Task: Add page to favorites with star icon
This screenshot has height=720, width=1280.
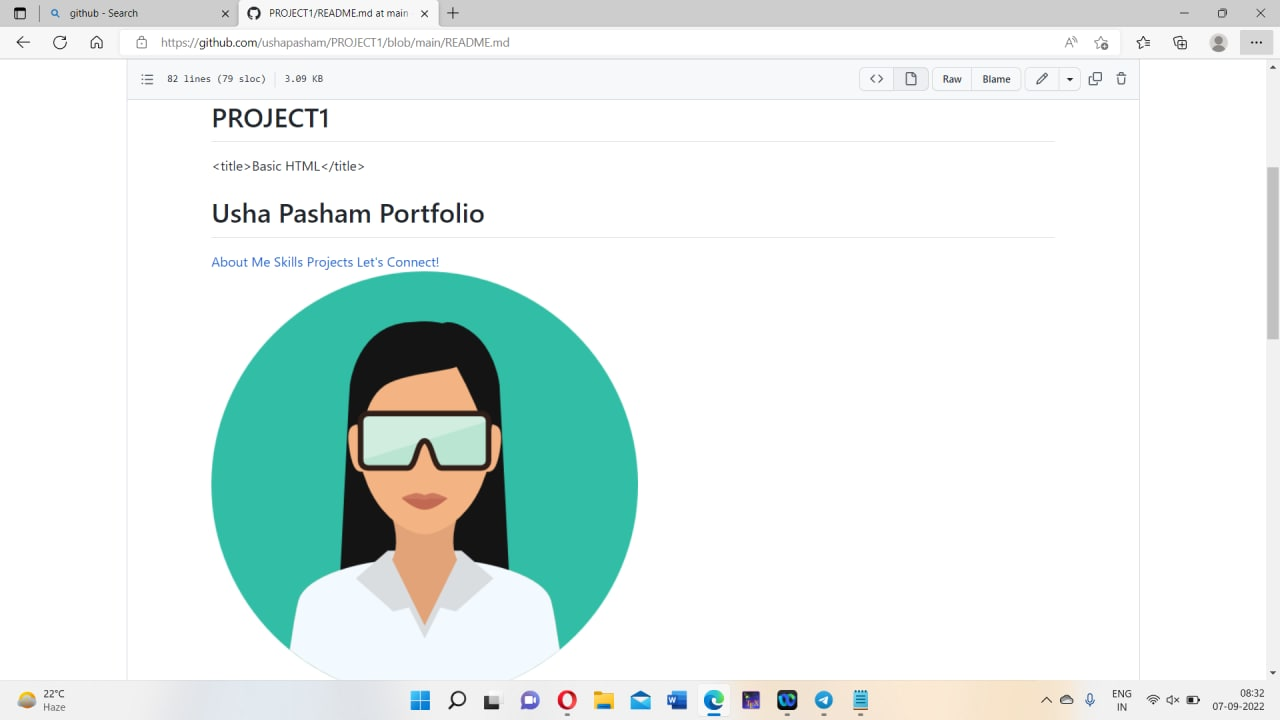Action: click(x=1102, y=43)
